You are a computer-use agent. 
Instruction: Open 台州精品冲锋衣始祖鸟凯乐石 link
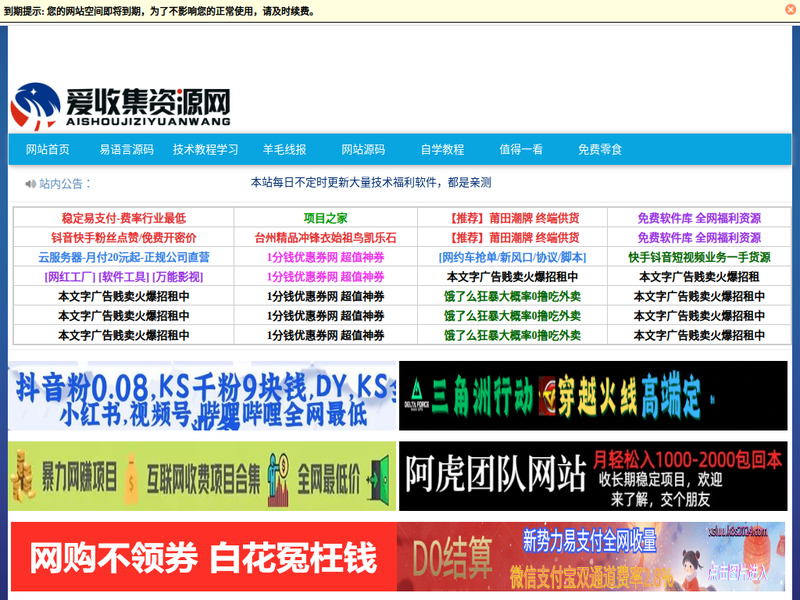(326, 238)
